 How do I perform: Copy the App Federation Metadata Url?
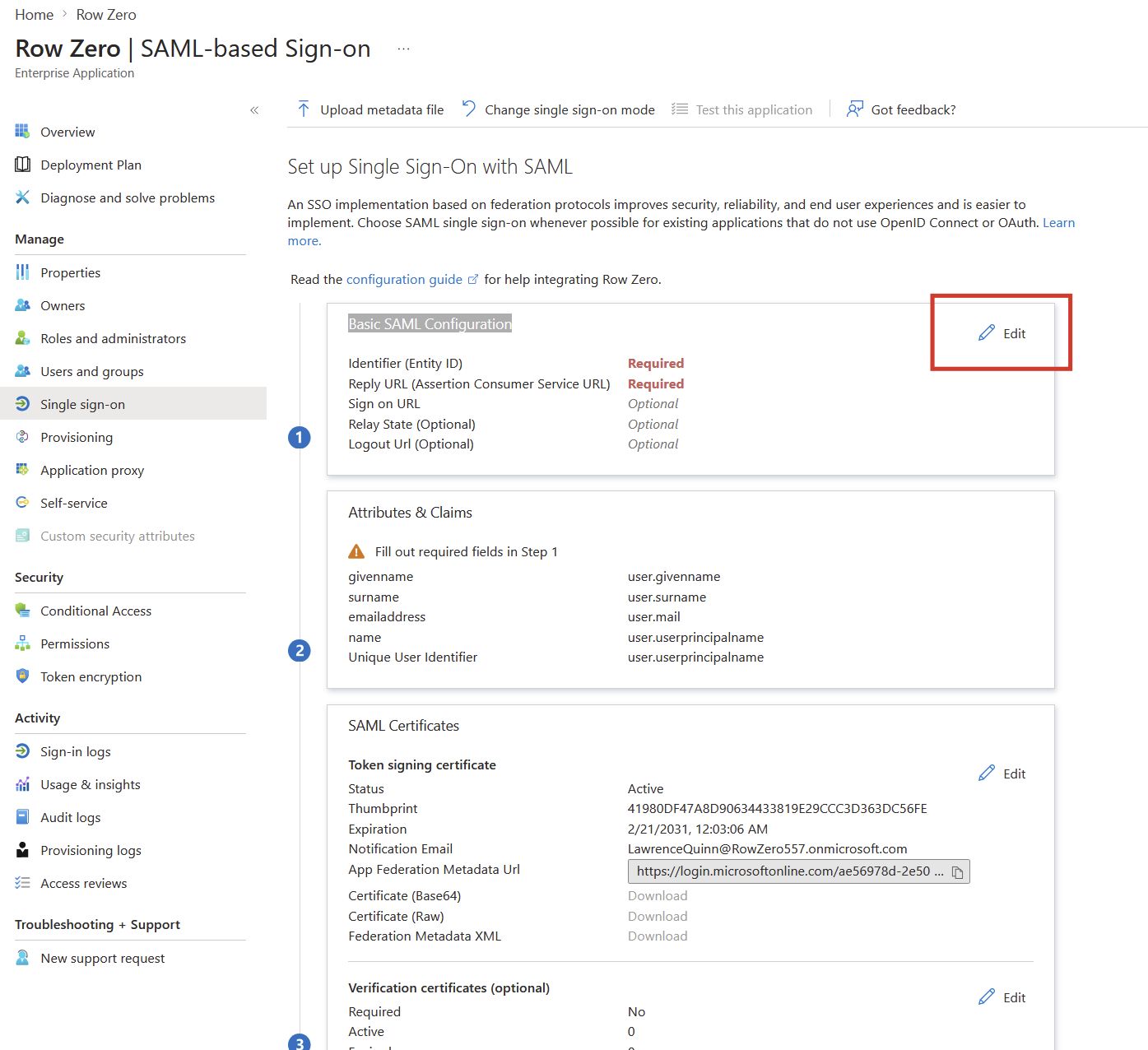point(958,872)
